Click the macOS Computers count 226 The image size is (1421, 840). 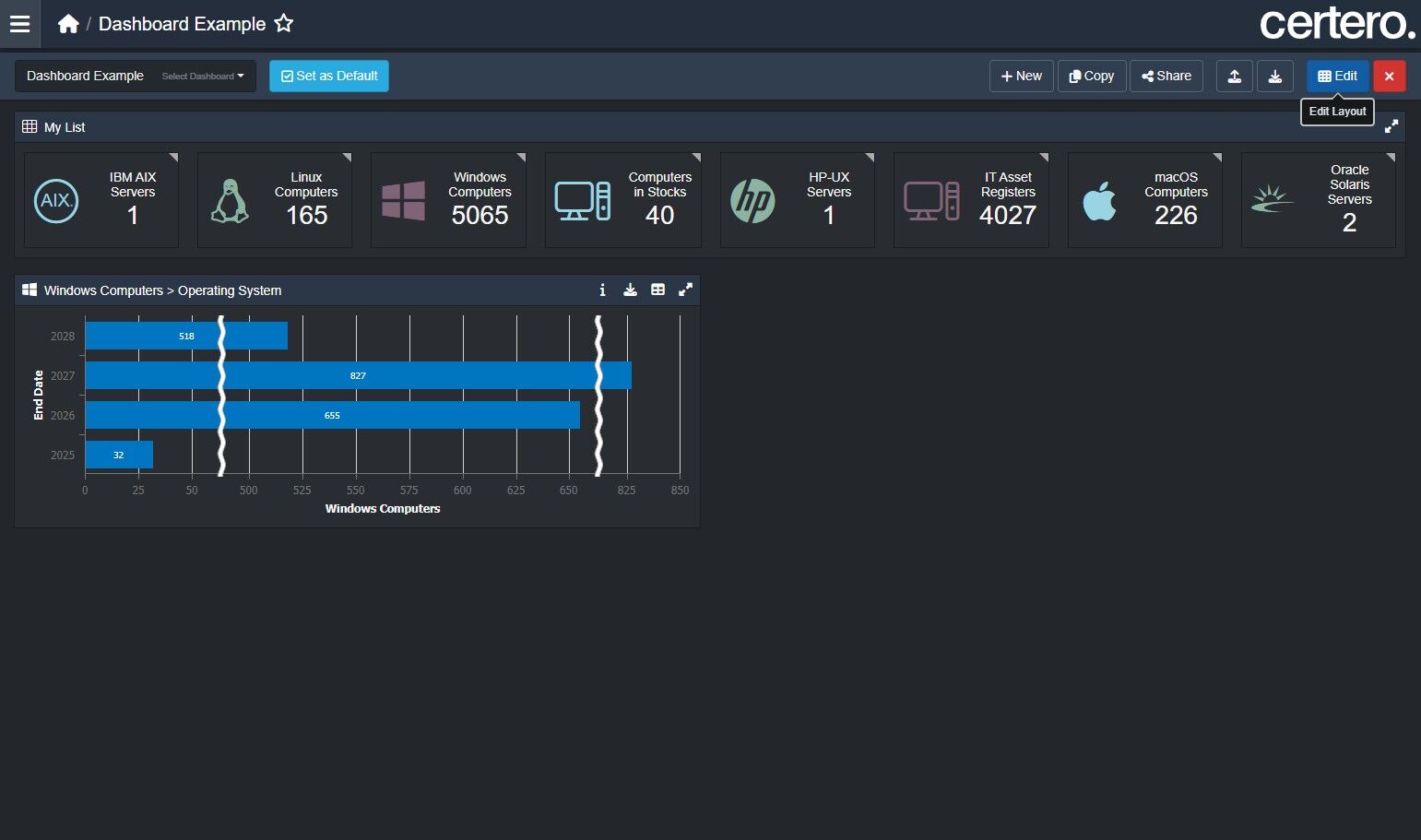click(1176, 216)
